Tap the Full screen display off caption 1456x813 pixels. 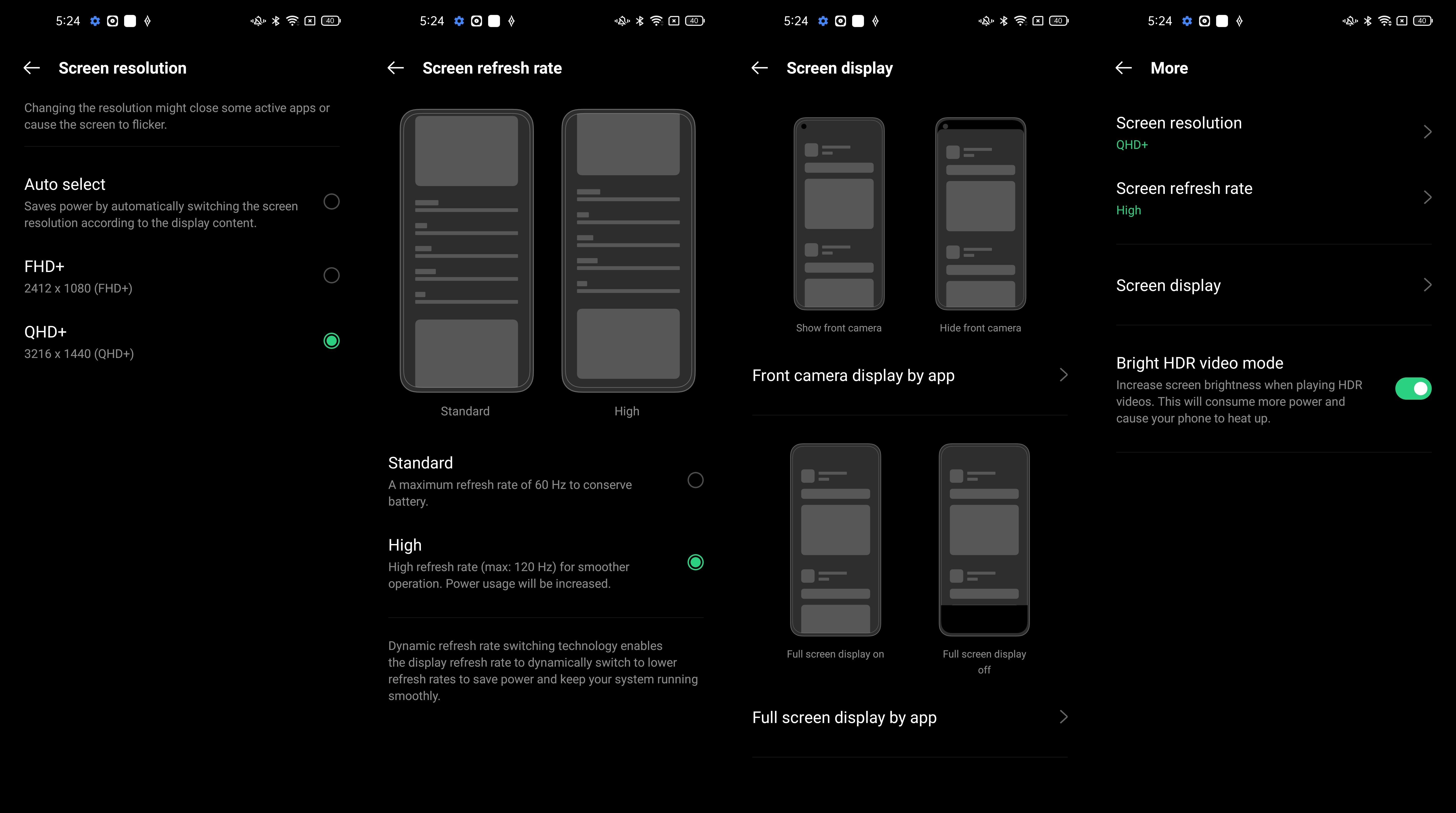[x=984, y=662]
